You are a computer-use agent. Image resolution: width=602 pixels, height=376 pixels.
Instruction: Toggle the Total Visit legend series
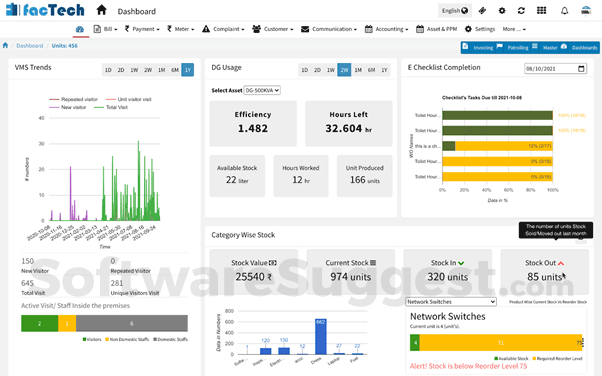pos(111,107)
